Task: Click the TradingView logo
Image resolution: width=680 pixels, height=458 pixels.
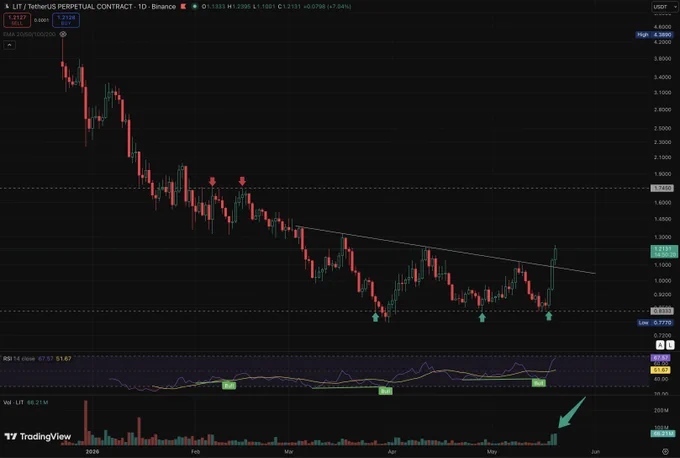Action: [x=38, y=436]
